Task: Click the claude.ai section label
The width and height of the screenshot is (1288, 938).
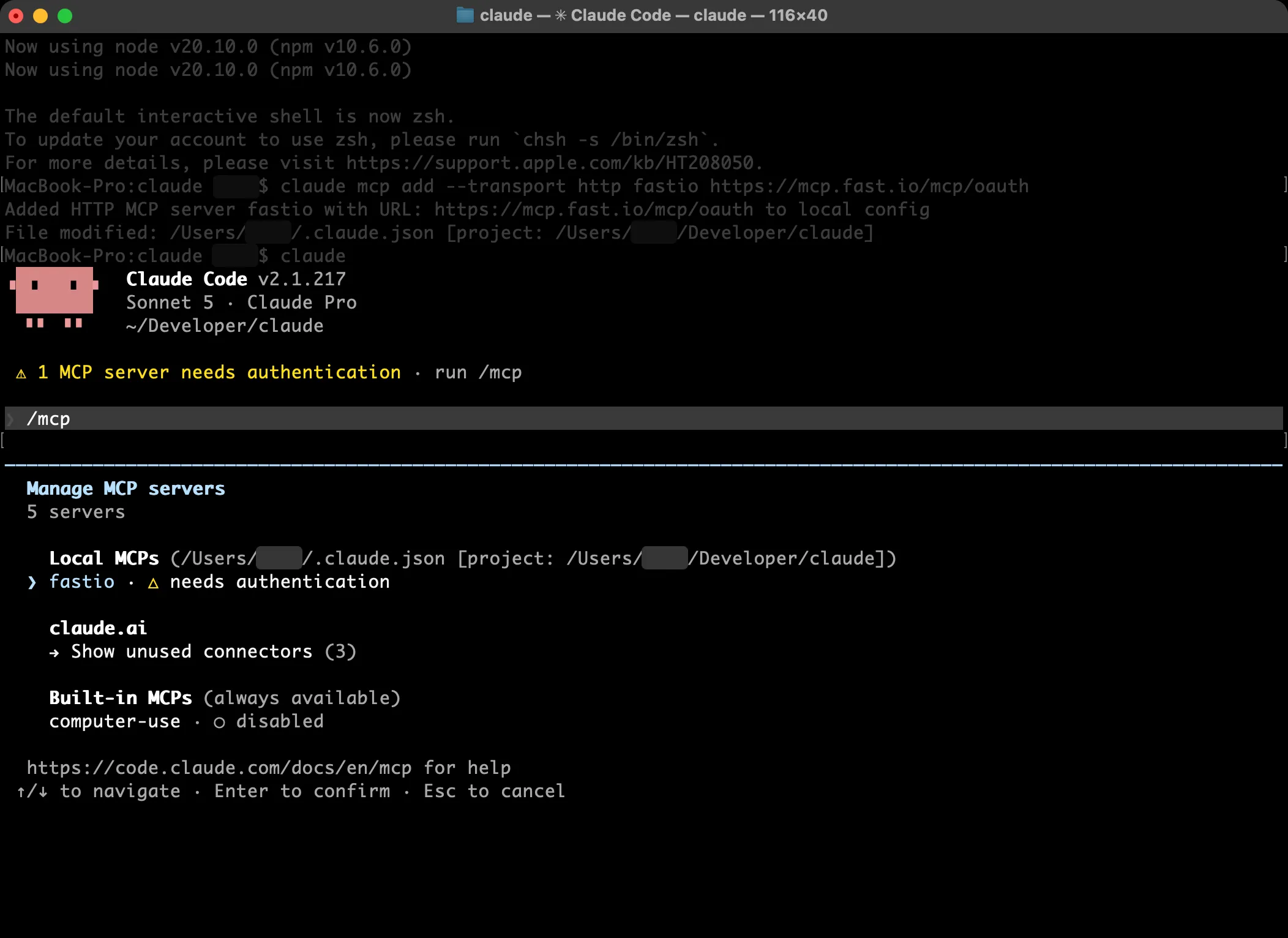Action: point(98,628)
